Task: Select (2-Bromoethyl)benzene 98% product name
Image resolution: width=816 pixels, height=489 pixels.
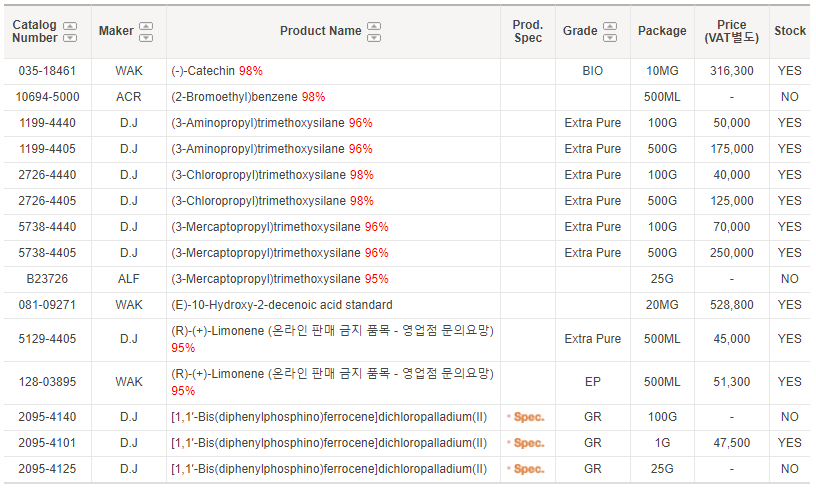Action: pyautogui.click(x=248, y=97)
